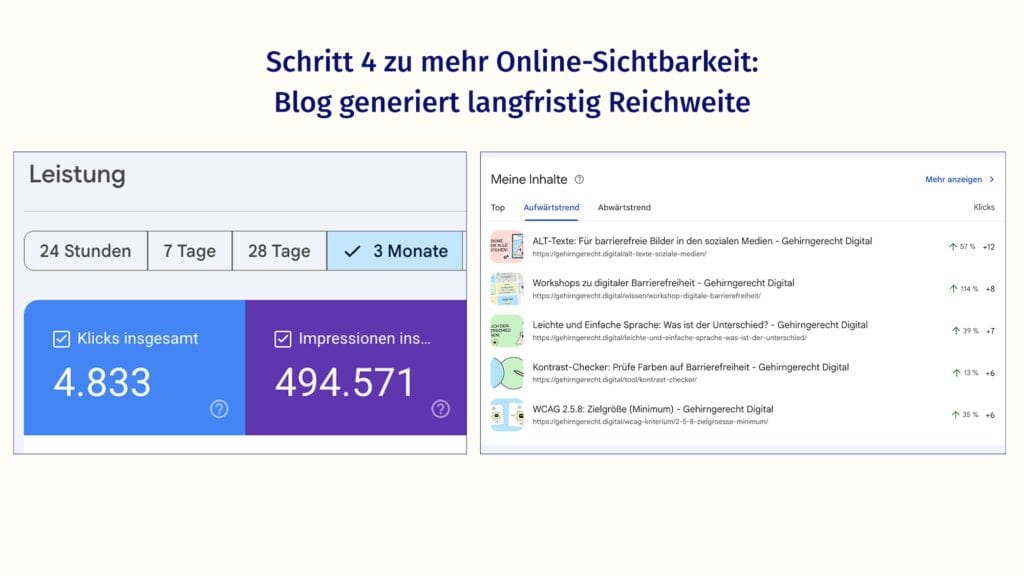1024x576 pixels.
Task: Select the 3 Monate time range
Action: [396, 251]
